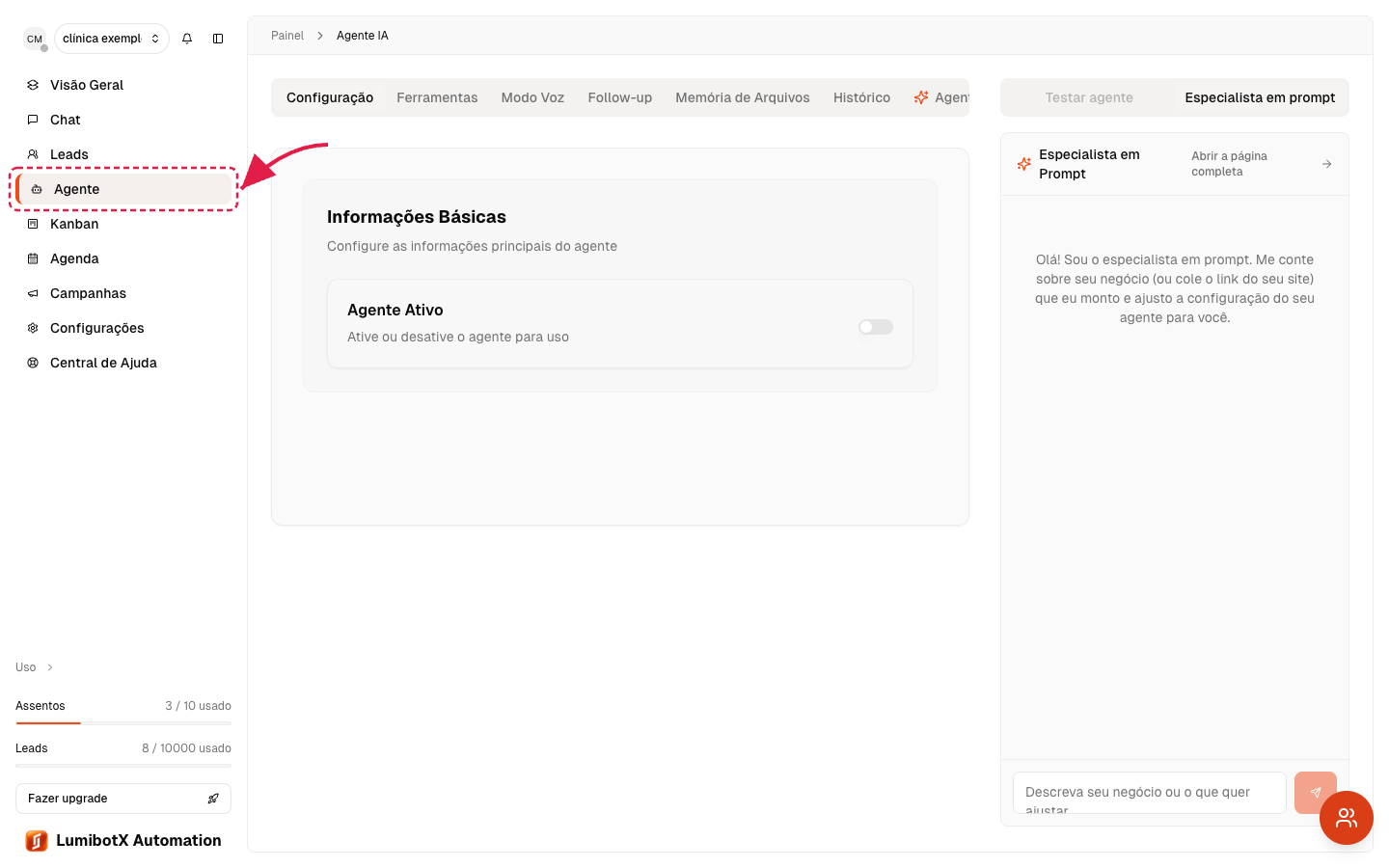The width and height of the screenshot is (1389, 868).
Task: Click the CM avatar icon
Action: [x=35, y=39]
